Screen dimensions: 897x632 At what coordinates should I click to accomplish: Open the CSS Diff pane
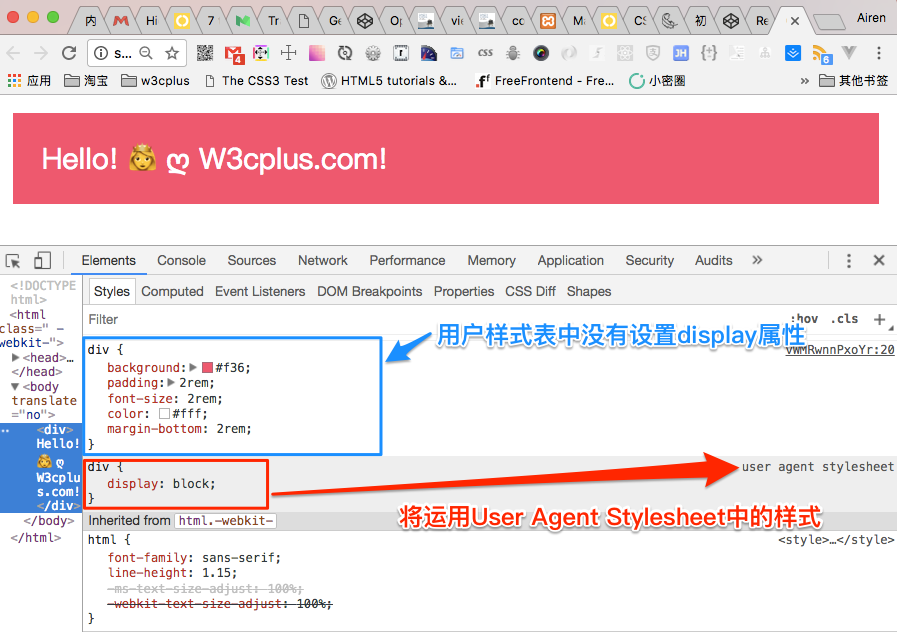(530, 291)
